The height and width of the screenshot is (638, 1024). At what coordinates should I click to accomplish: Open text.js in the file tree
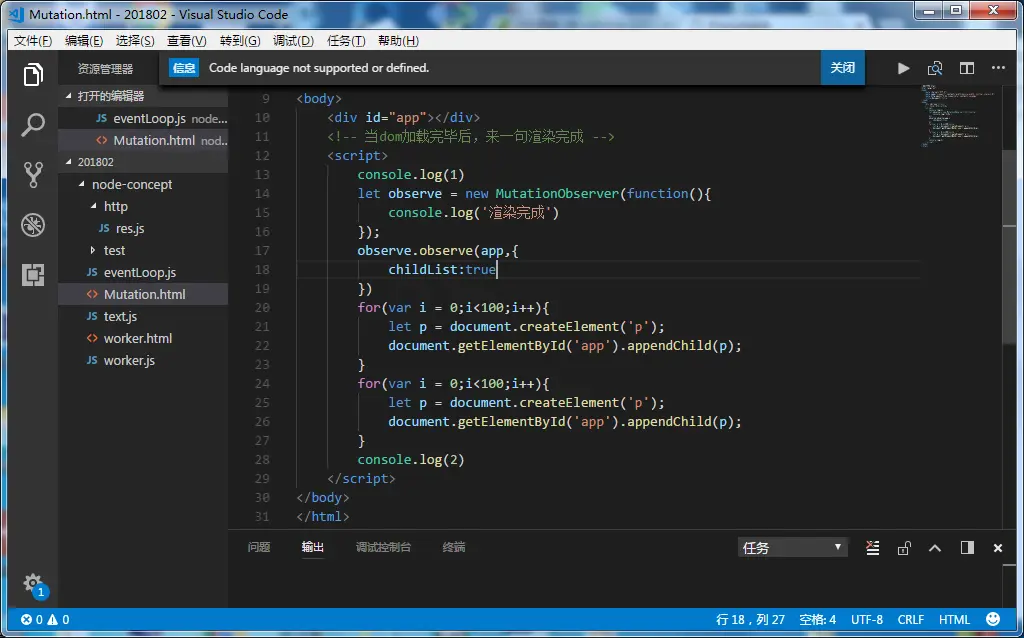coord(143,316)
